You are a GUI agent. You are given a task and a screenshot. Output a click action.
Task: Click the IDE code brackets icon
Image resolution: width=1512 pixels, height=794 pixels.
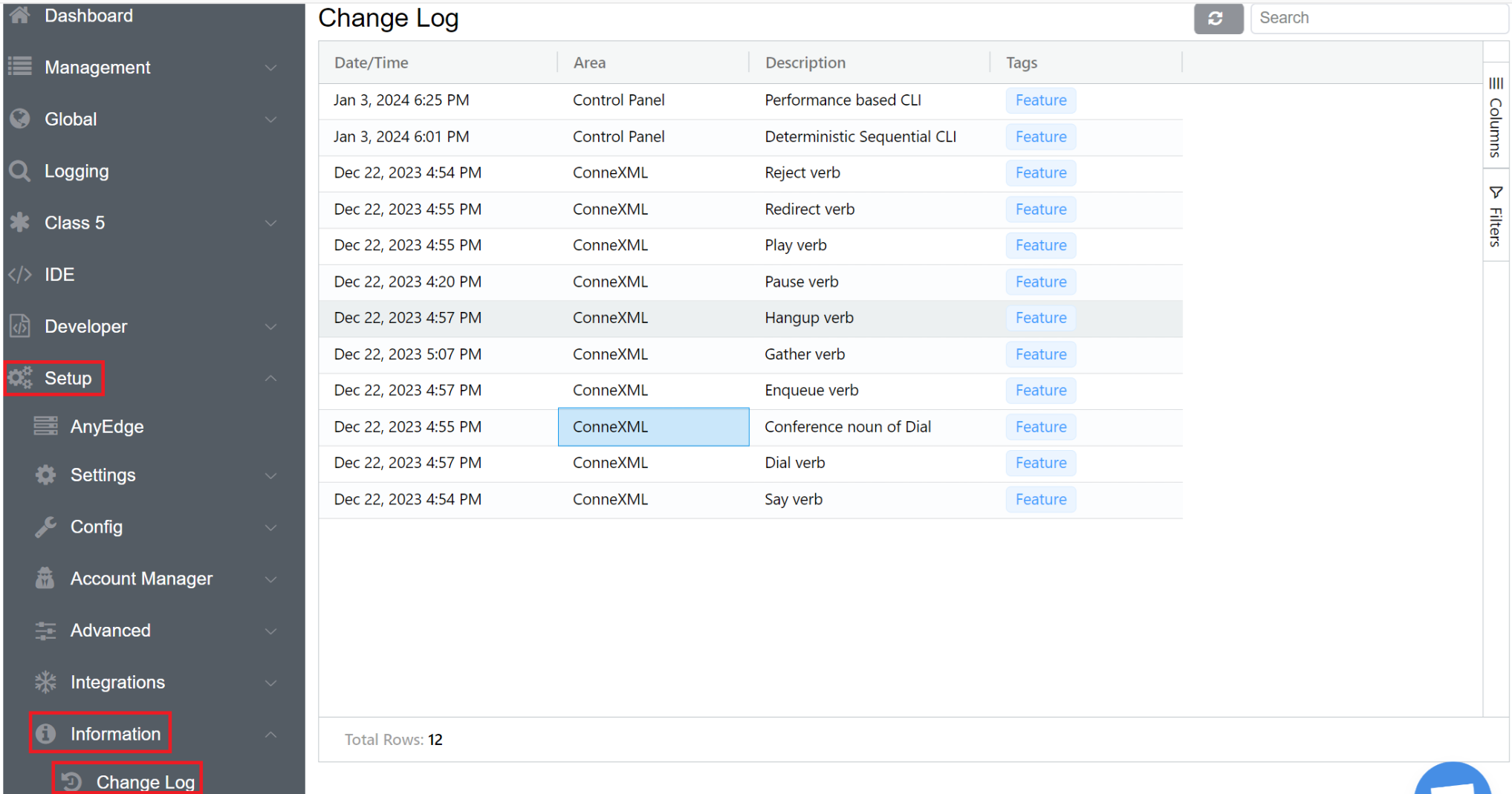coord(20,275)
